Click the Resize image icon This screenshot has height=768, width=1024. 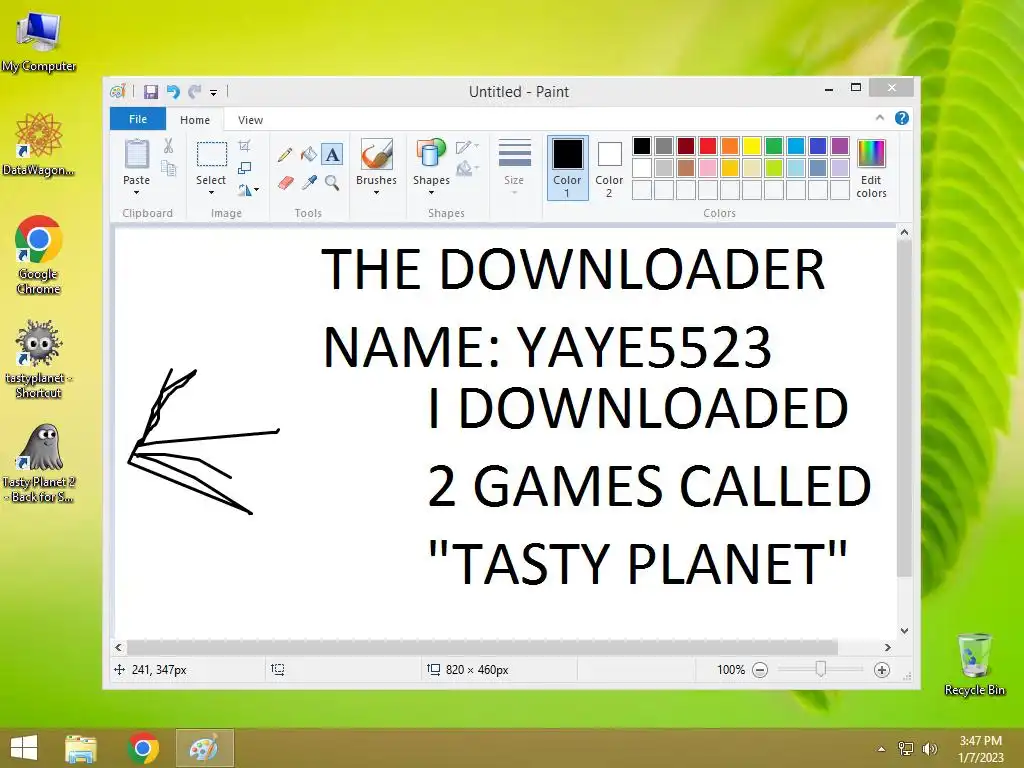click(x=244, y=168)
